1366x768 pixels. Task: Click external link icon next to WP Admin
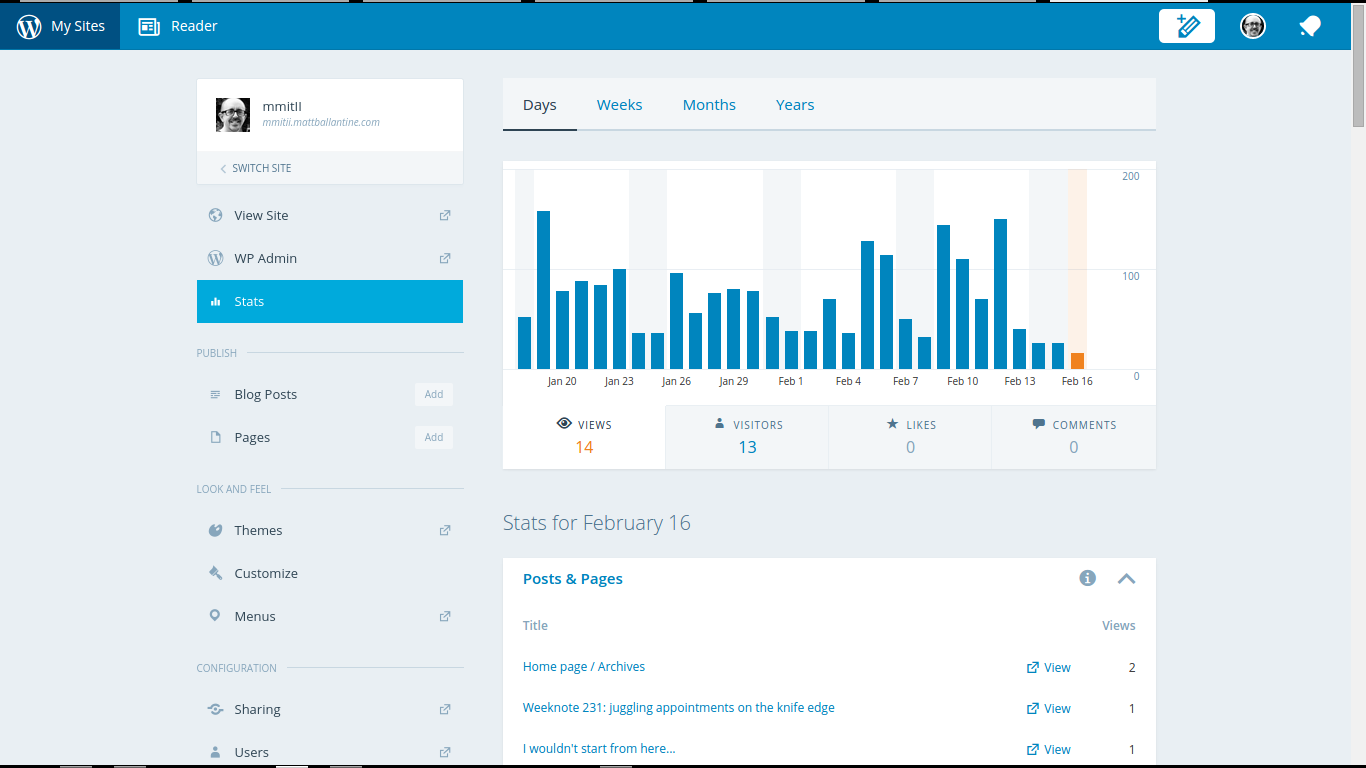click(445, 258)
